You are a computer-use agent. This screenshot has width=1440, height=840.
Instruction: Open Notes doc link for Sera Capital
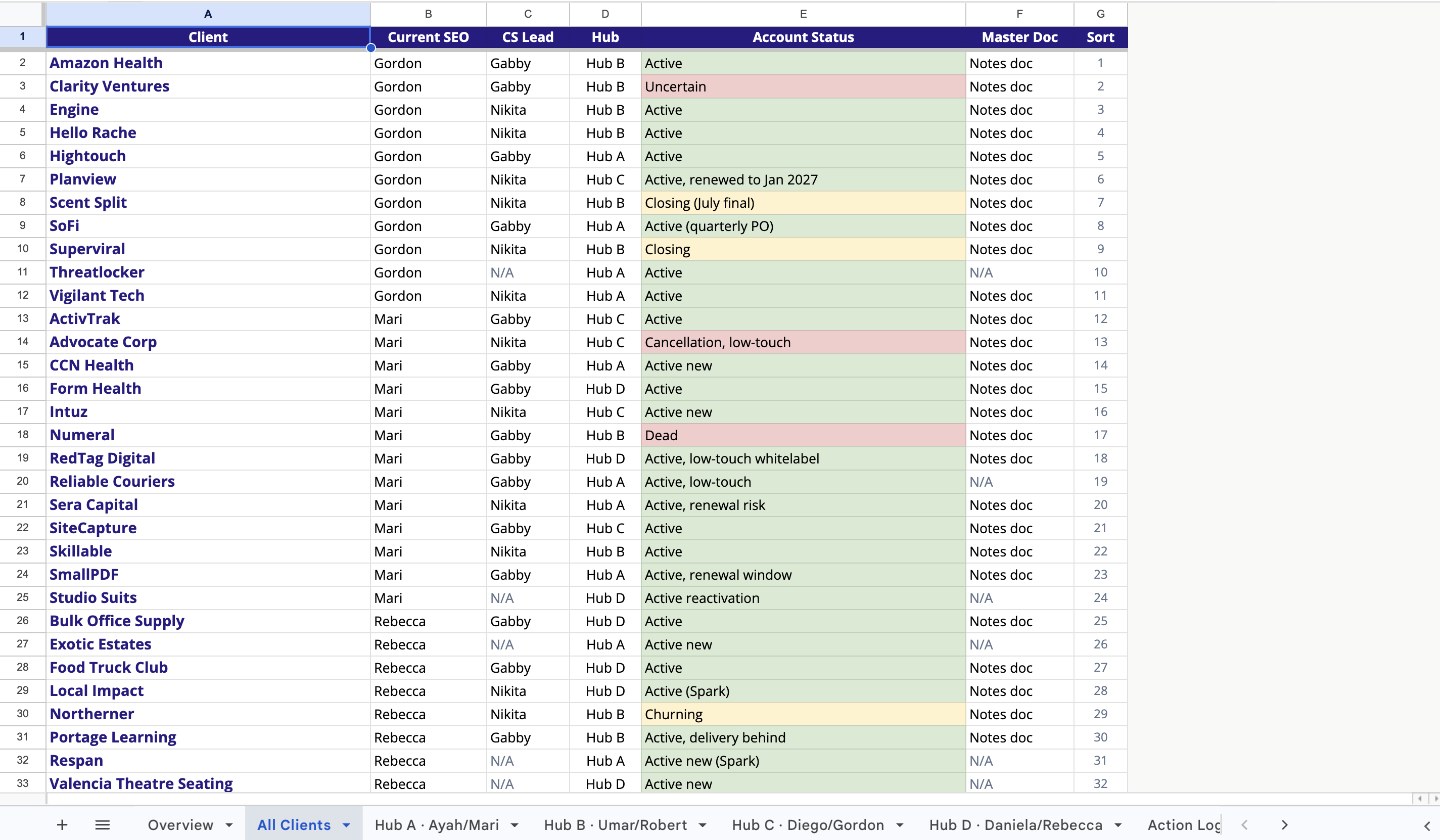tap(1001, 505)
